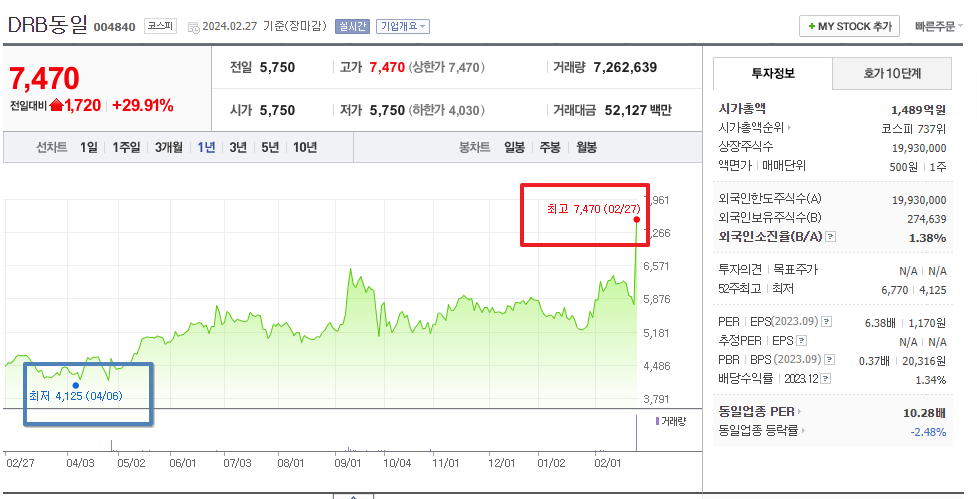Click the 52주최고 최저 value 6,770 | 4,125
977x499 pixels.
click(x=913, y=290)
